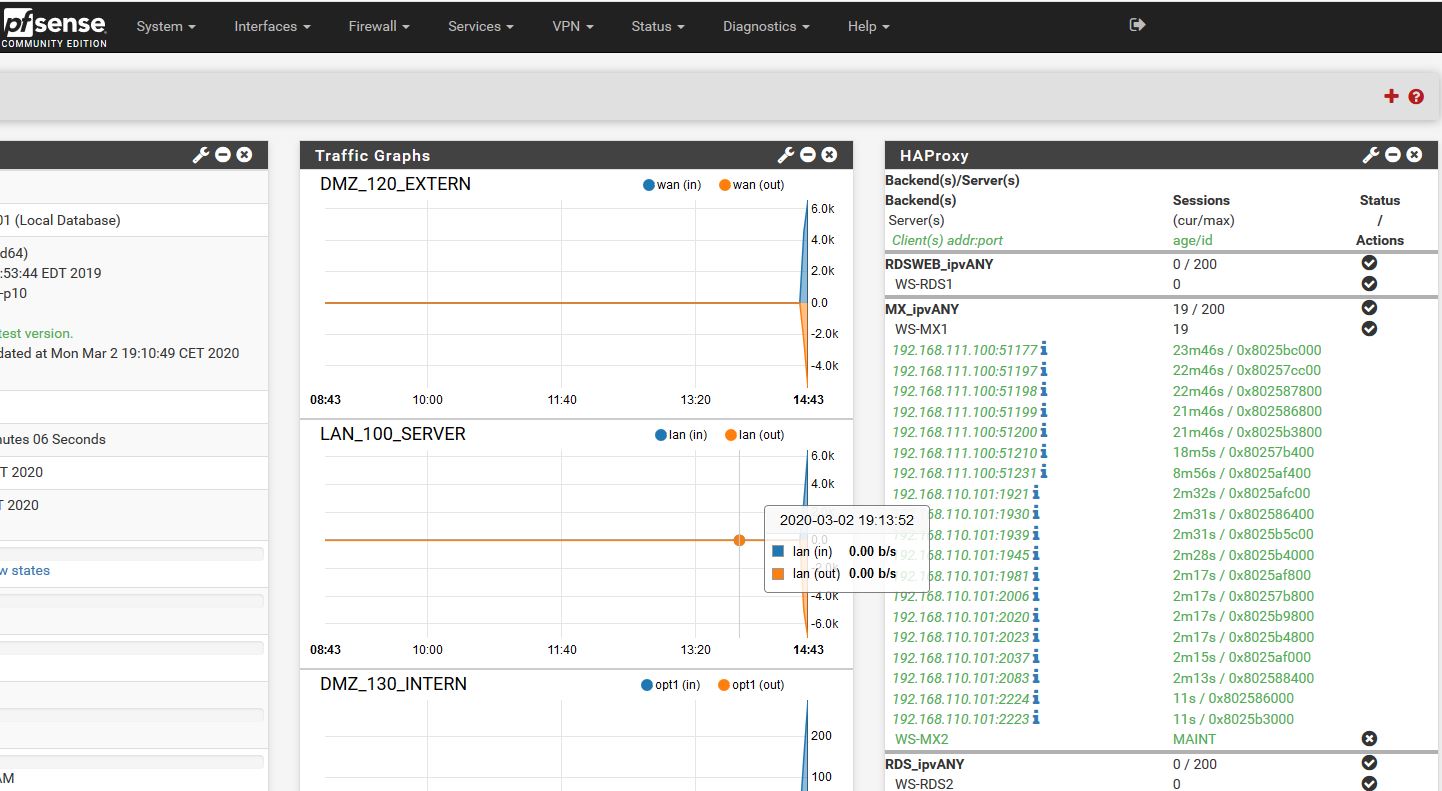Toggle lan (out) legend in LAN_100_SERVER graph
The image size is (1442, 791).
(755, 435)
